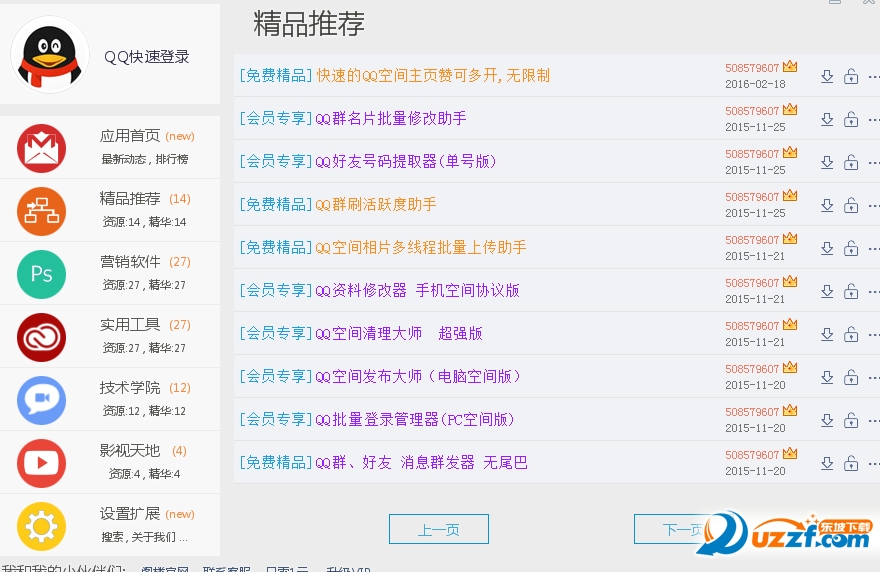Open QQ资料修改器 手机空间协议版 link

click(418, 290)
